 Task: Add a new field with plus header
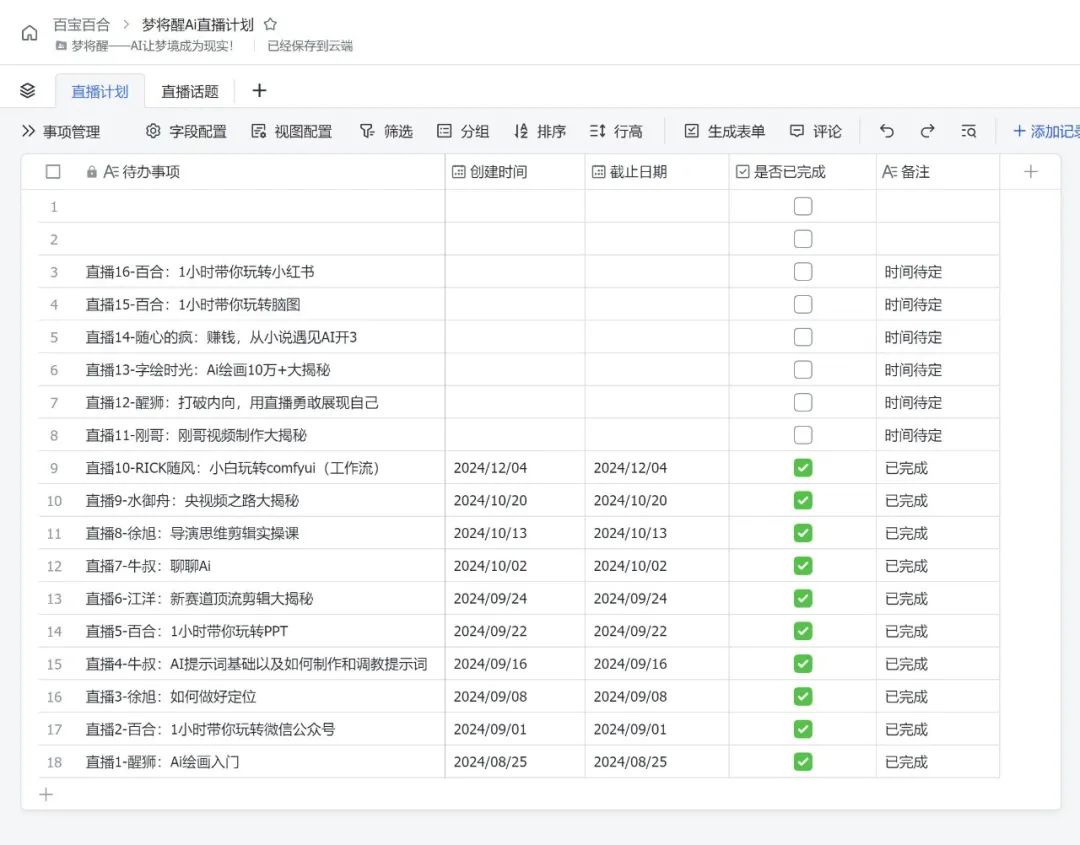[1030, 171]
